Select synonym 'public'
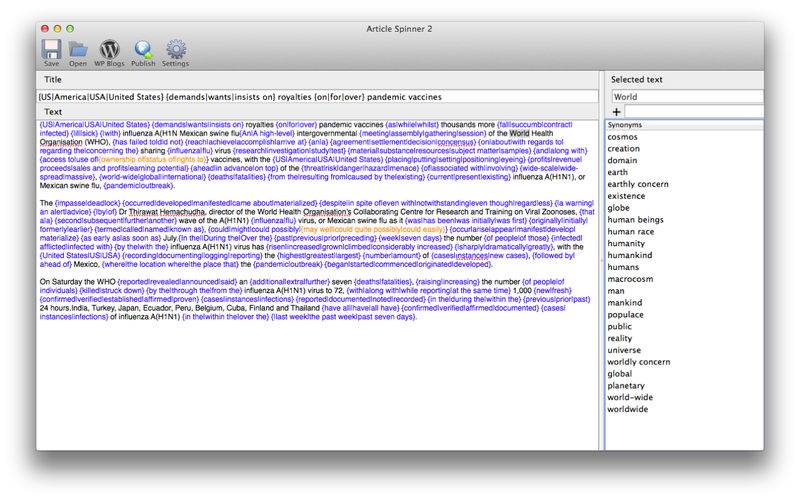Image resolution: width=800 pixels, height=500 pixels. coord(619,326)
